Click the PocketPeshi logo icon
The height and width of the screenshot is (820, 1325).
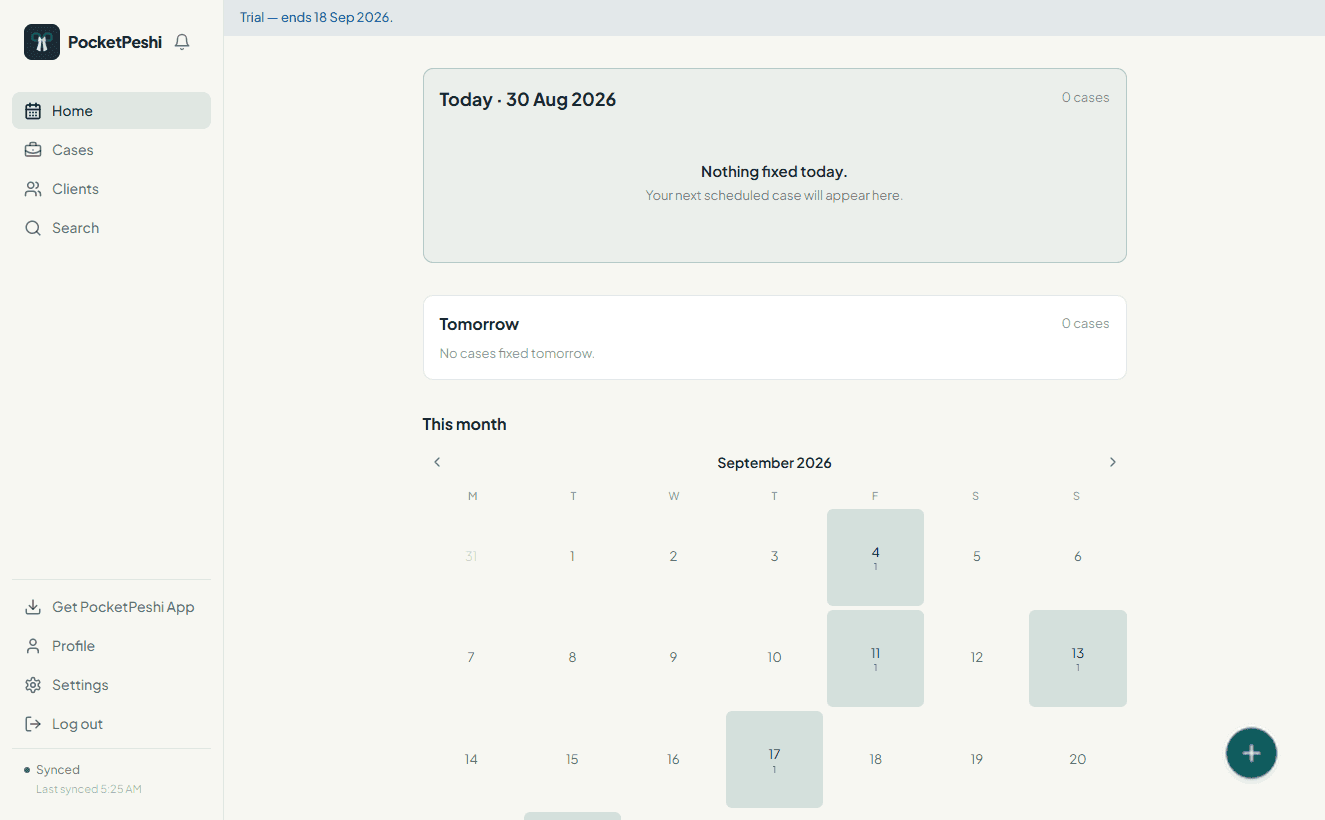pos(42,42)
